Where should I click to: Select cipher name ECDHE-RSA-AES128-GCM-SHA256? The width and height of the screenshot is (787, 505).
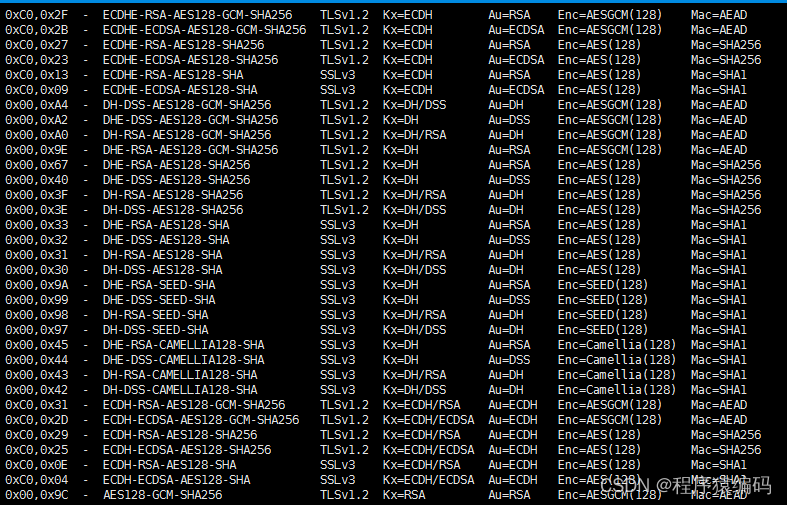pyautogui.click(x=197, y=15)
